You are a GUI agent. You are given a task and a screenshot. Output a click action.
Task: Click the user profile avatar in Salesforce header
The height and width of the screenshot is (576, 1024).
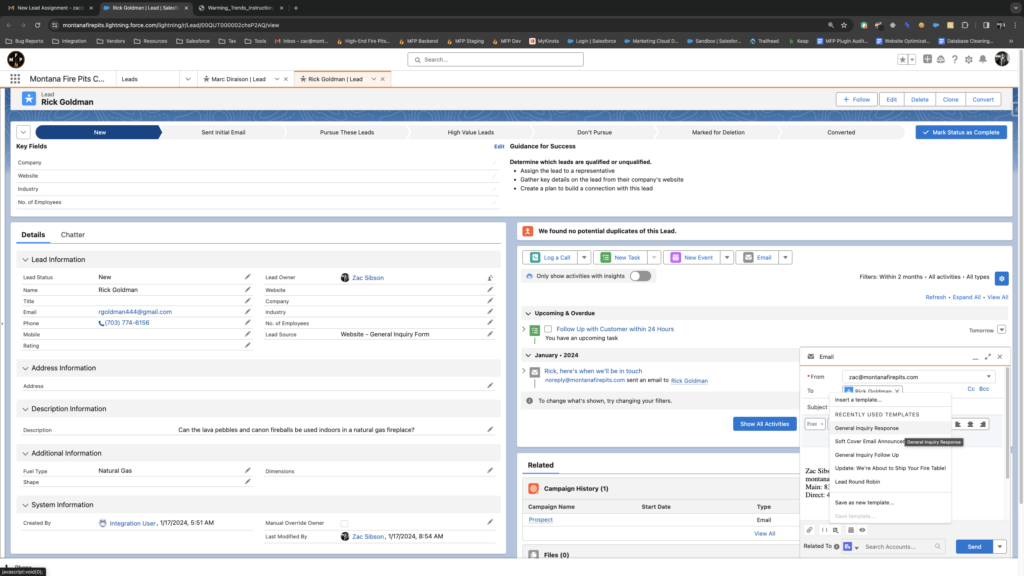click(1002, 59)
